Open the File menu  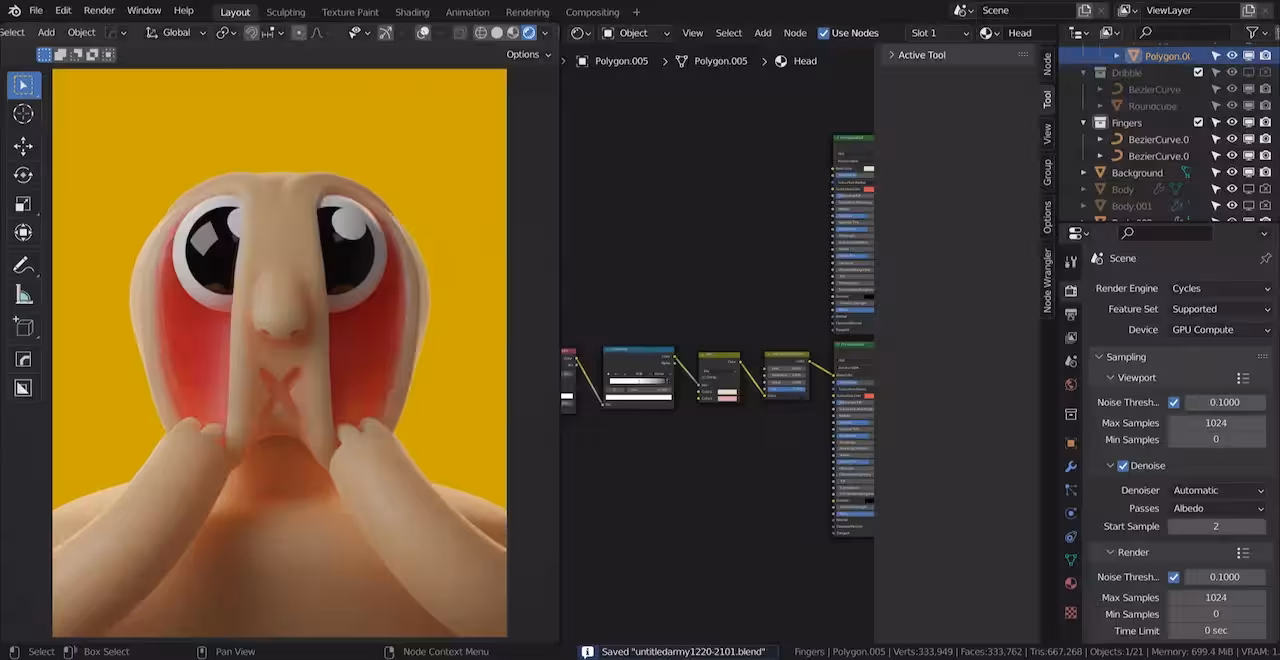[x=36, y=11]
